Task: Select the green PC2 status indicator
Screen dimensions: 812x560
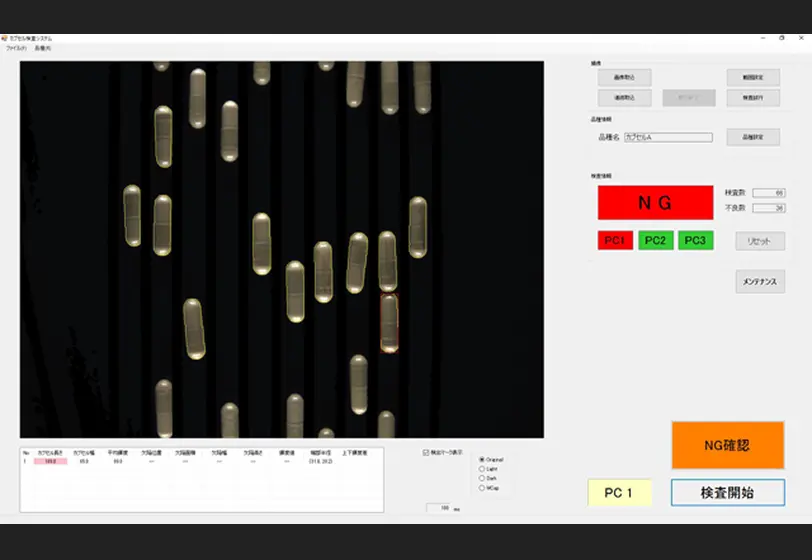Action: [655, 241]
